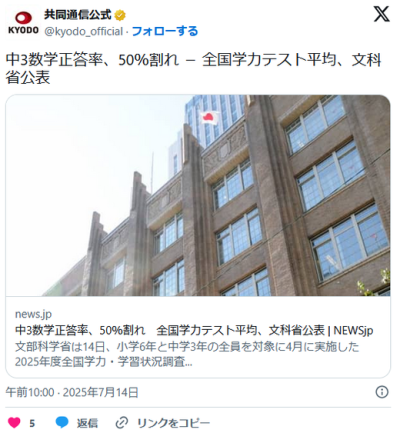The width and height of the screenshot is (400, 433).
Task: Open the 共同通信公式 account name
Action: tap(78, 15)
